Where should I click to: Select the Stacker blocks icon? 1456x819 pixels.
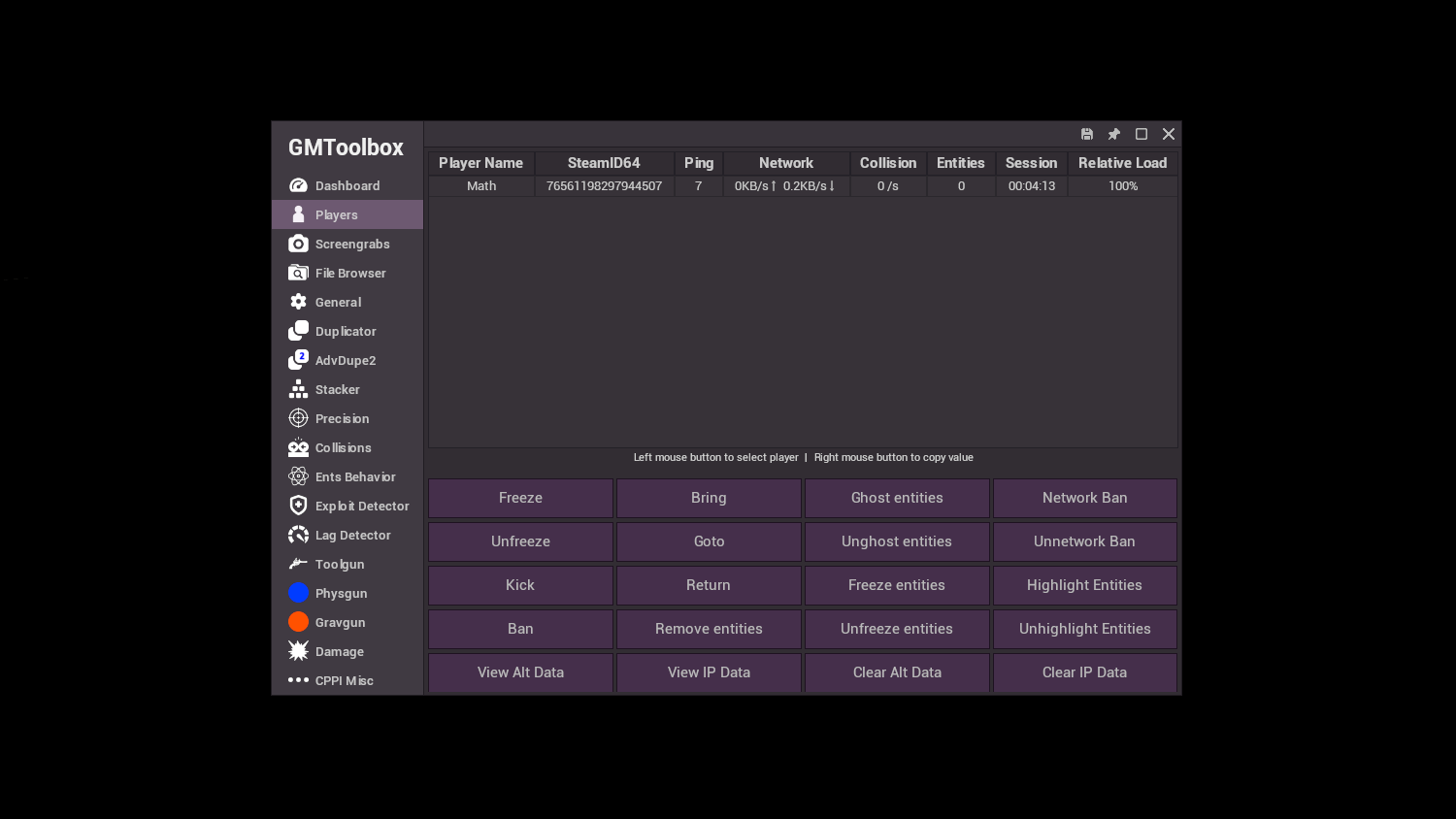click(298, 389)
